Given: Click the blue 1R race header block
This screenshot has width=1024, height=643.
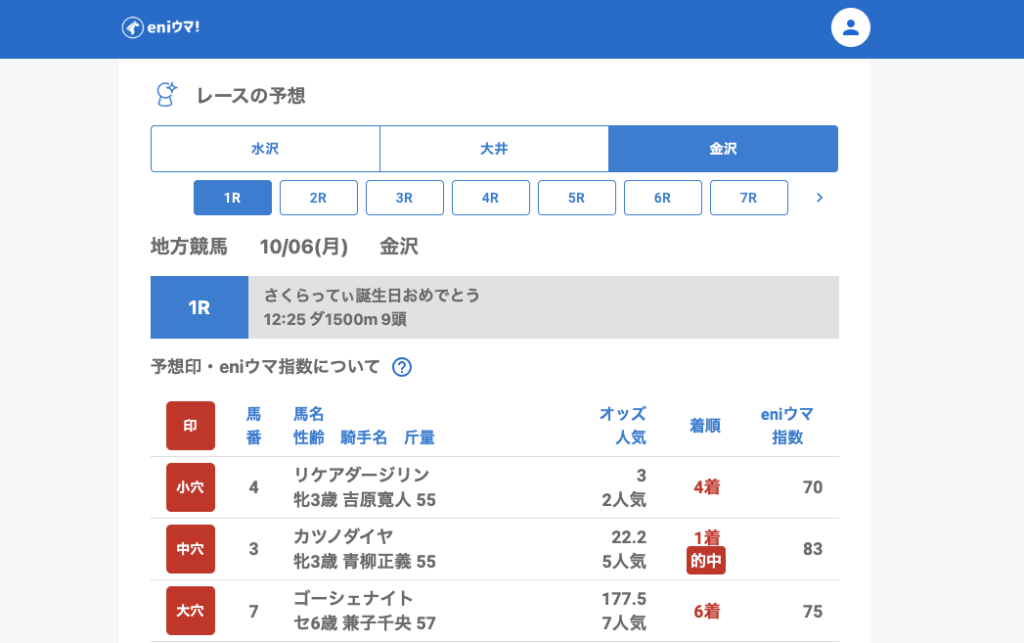Looking at the screenshot, I should coord(199,308).
